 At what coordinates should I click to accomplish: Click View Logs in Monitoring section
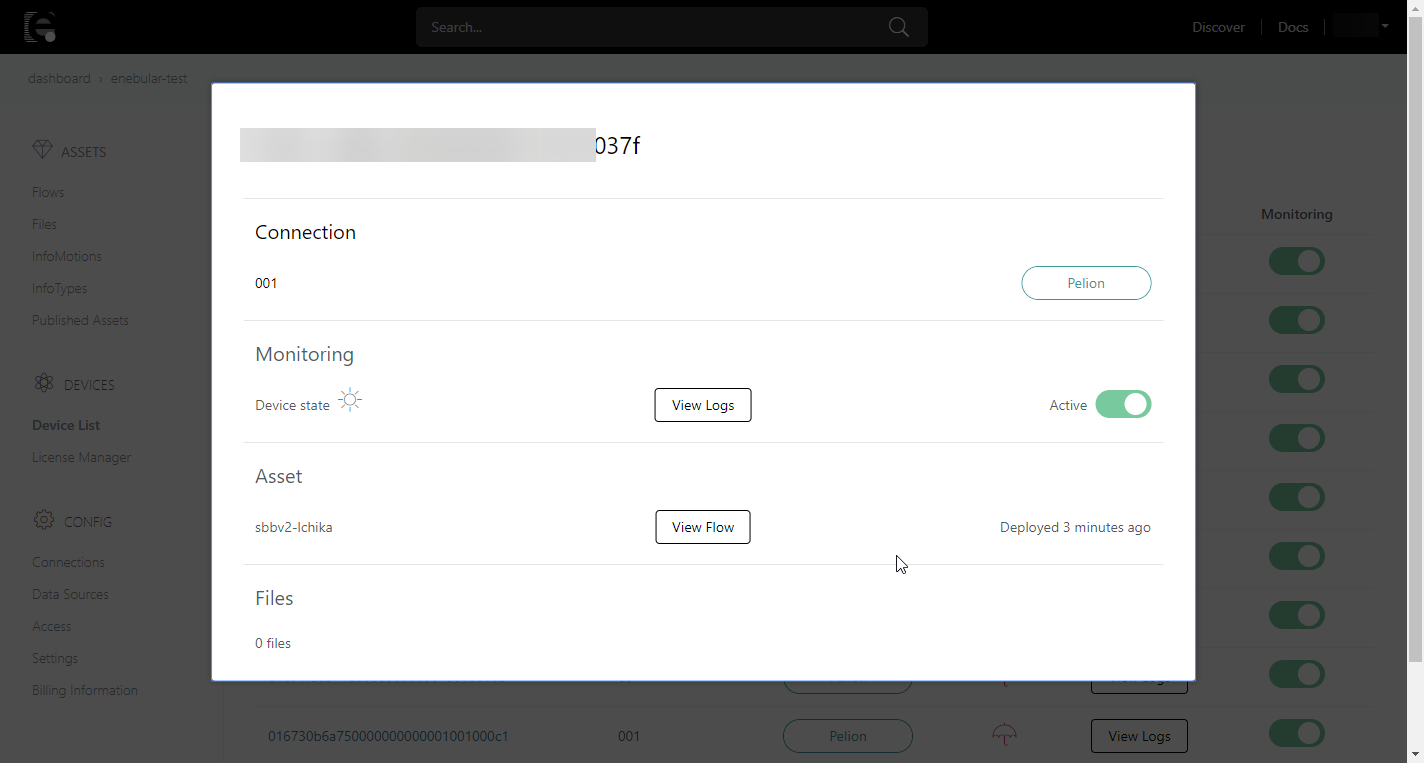702,405
